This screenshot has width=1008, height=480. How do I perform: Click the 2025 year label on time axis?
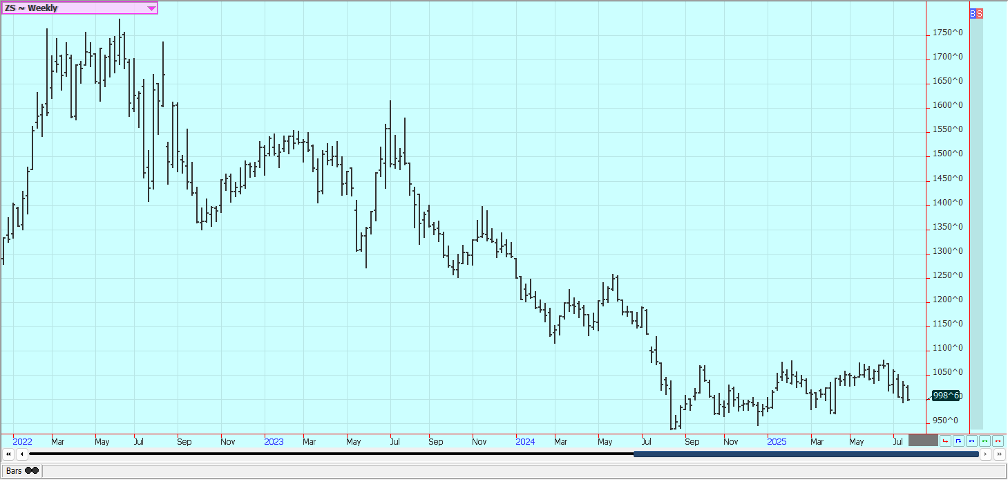click(777, 442)
